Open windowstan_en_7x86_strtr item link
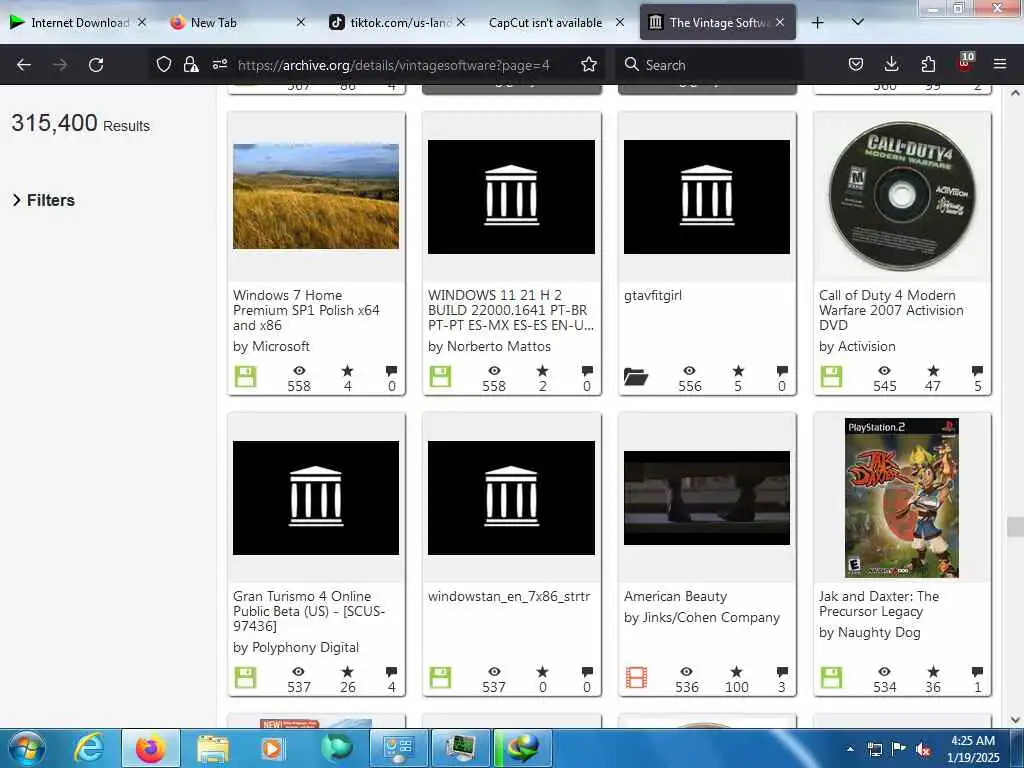1024x768 pixels. click(509, 596)
